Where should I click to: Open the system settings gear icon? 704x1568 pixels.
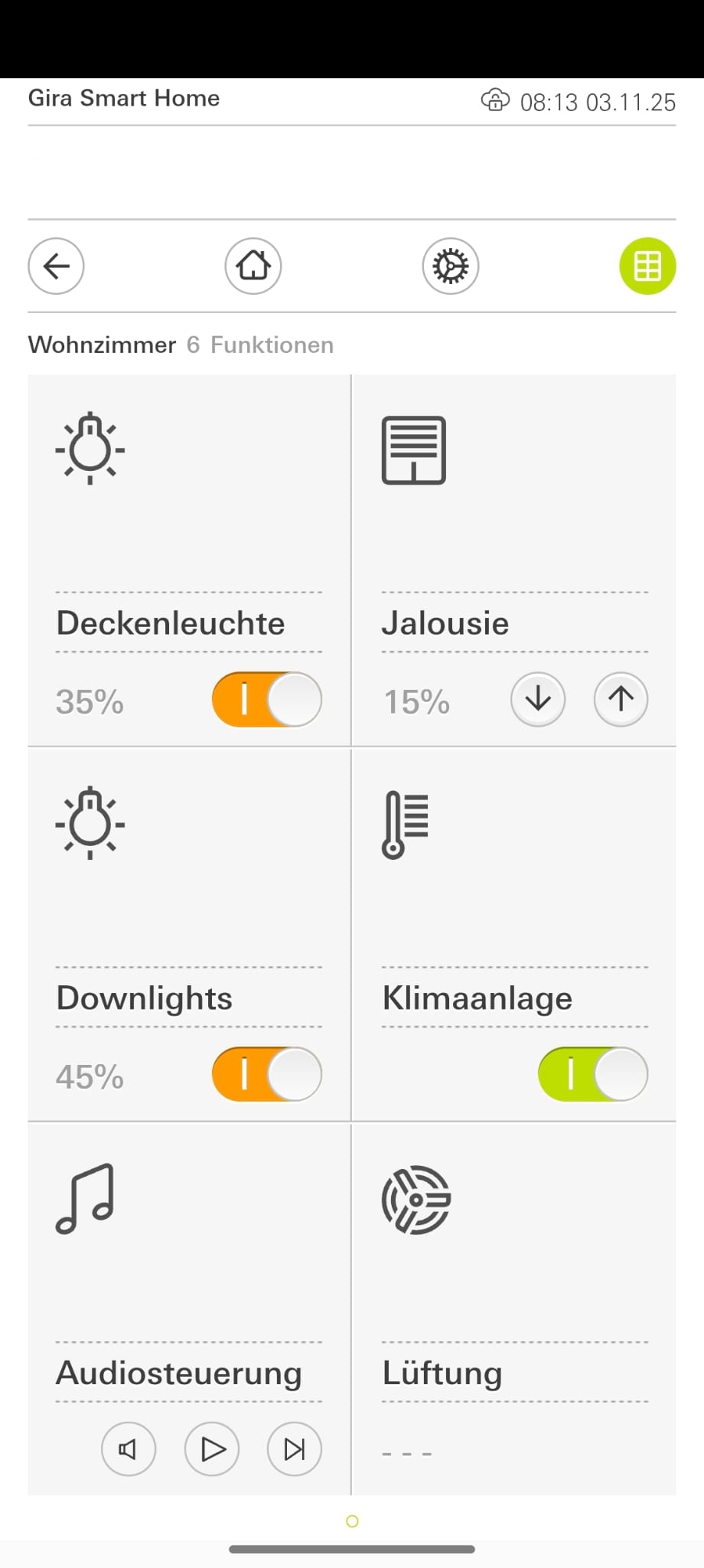[x=451, y=266]
